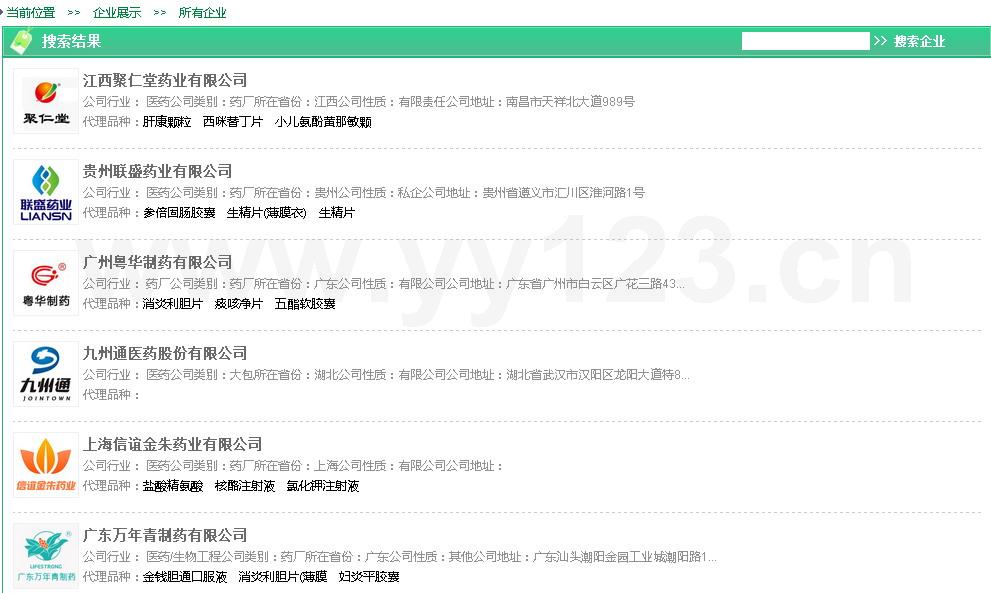Click the 信谊金朱药业 logo
991x593 pixels.
46,465
